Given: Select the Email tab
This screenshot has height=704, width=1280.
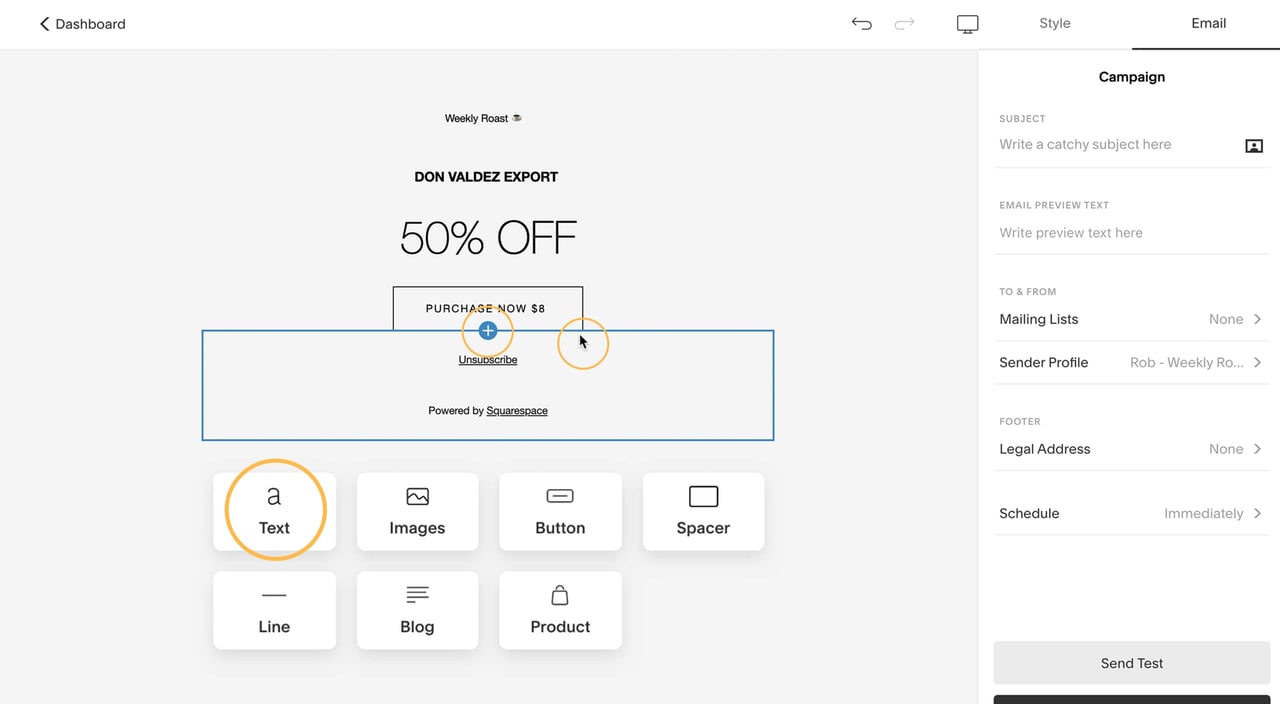Looking at the screenshot, I should (1208, 23).
